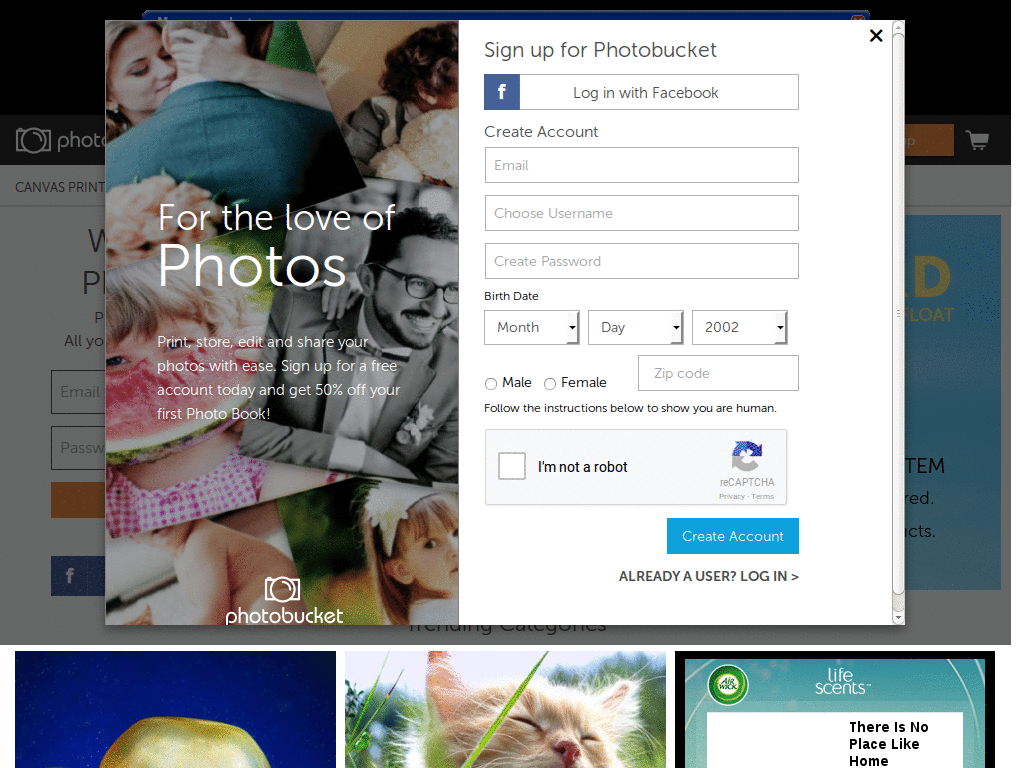Click the Photobucket camera logo in header
The width and height of the screenshot is (1024, 768).
click(x=33, y=140)
